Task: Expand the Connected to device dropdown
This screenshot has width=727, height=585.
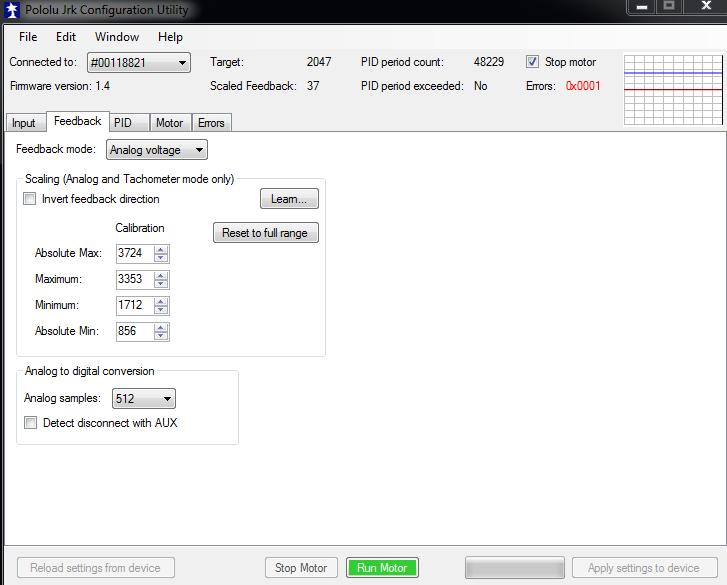Action: [139, 62]
